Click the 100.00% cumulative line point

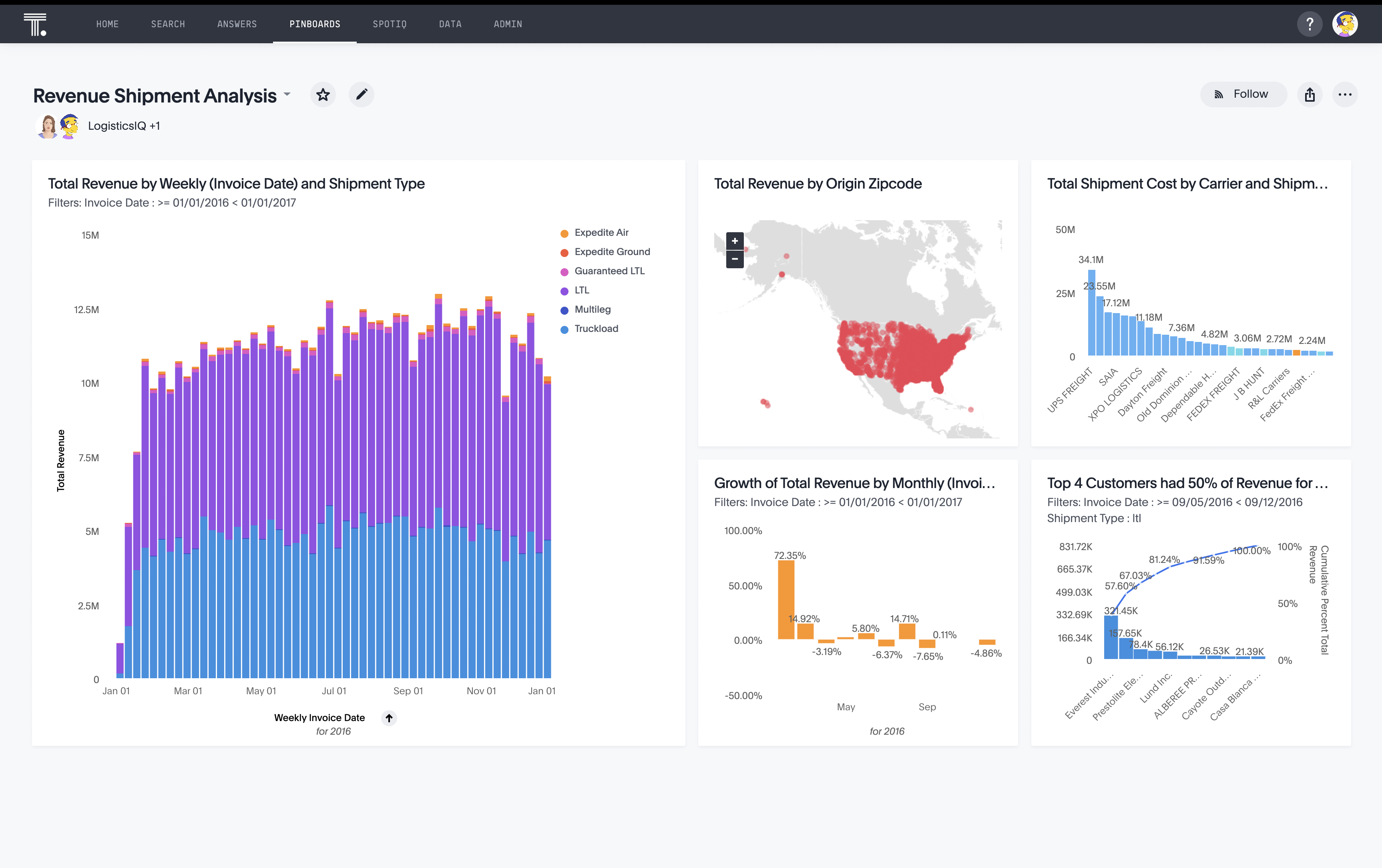(1256, 546)
